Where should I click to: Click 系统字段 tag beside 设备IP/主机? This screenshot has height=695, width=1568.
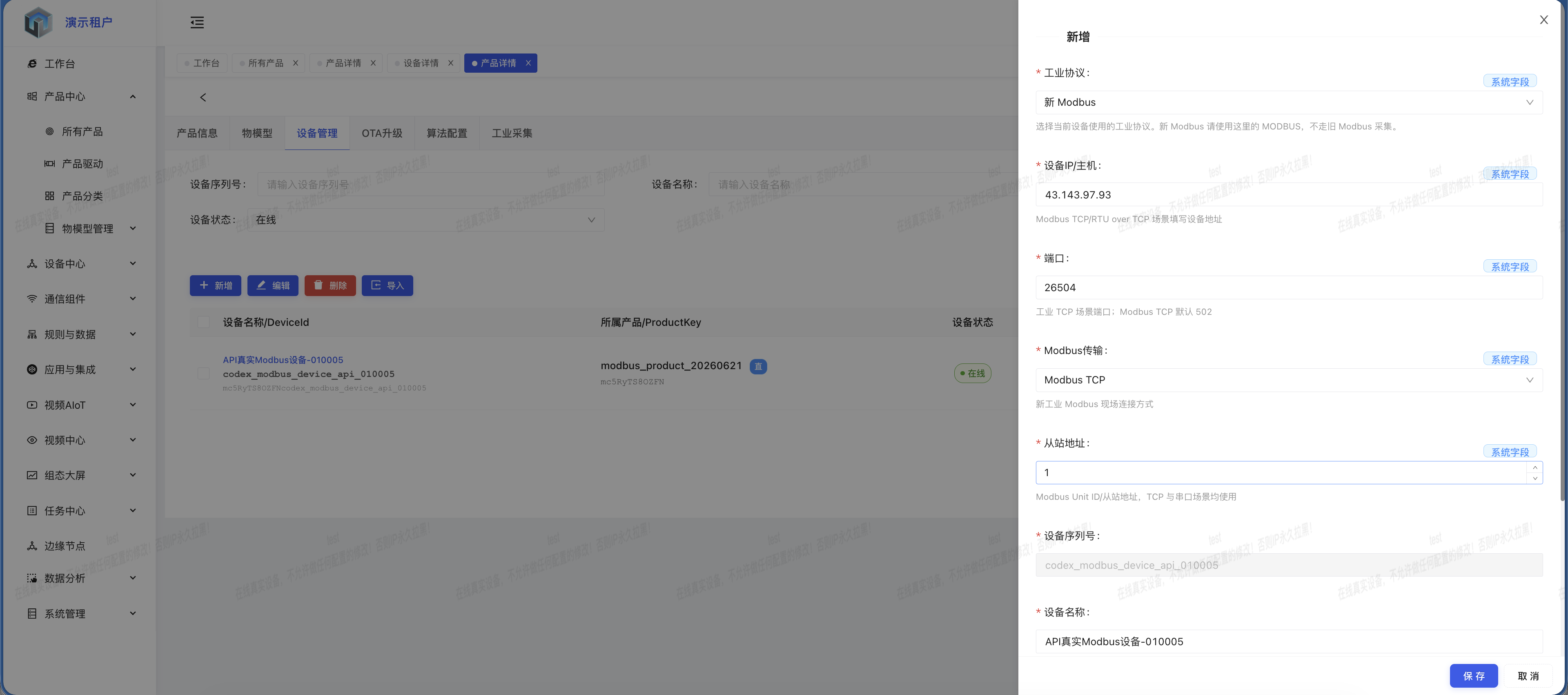pyautogui.click(x=1510, y=174)
